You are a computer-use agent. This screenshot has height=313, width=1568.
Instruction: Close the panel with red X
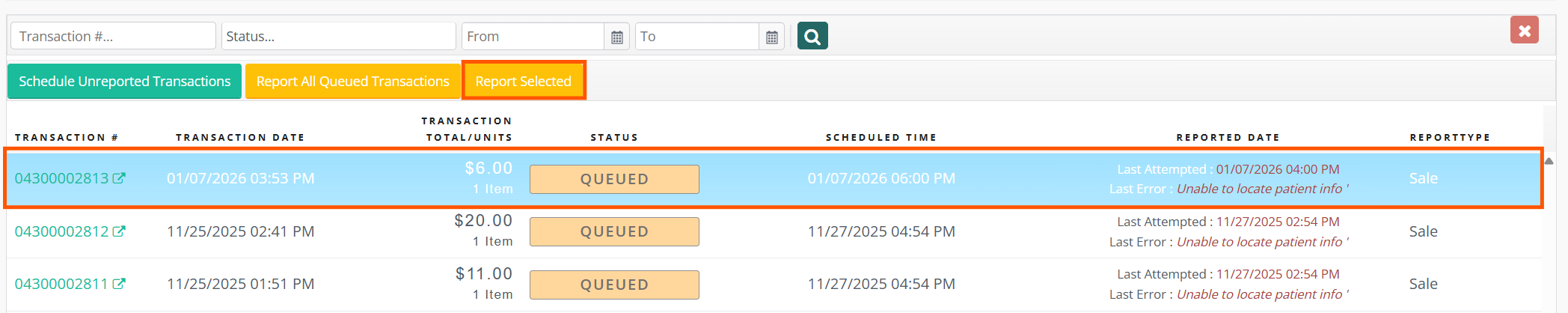click(x=1524, y=31)
